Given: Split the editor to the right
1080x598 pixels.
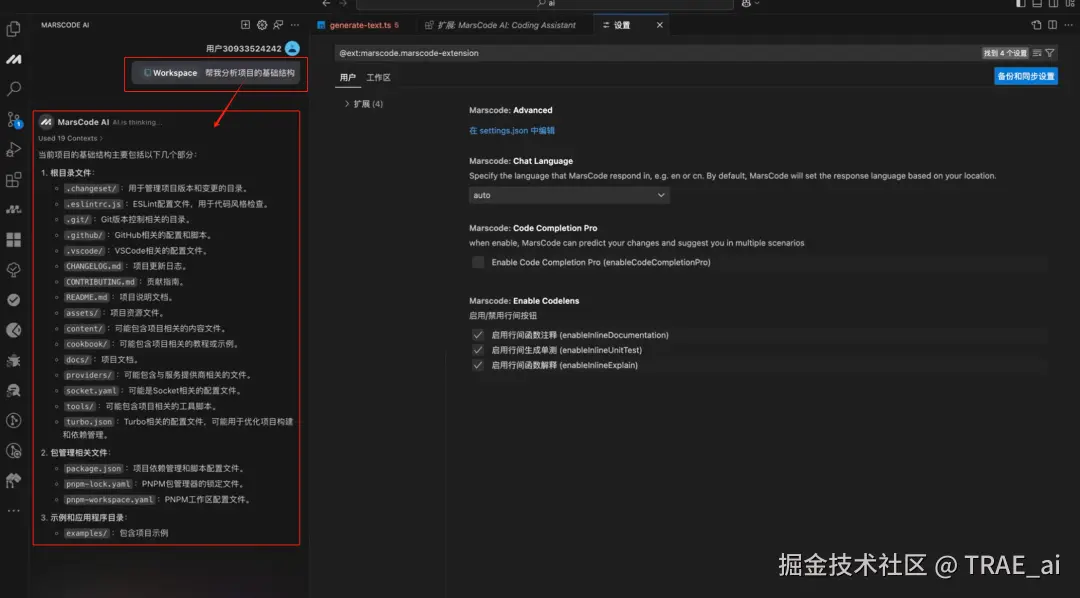Looking at the screenshot, I should click(x=1052, y=25).
